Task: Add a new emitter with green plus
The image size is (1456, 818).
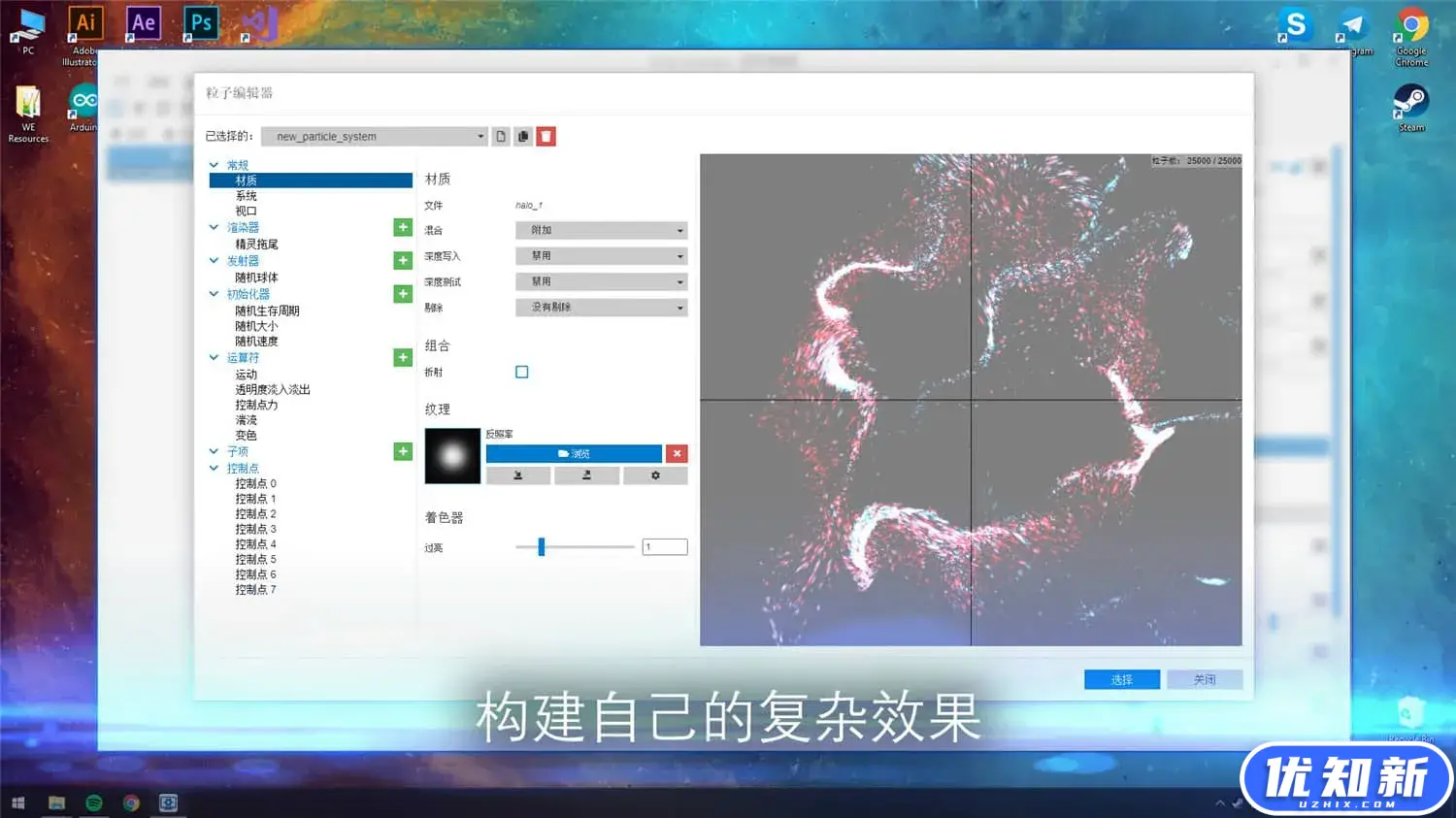Action: (x=403, y=260)
